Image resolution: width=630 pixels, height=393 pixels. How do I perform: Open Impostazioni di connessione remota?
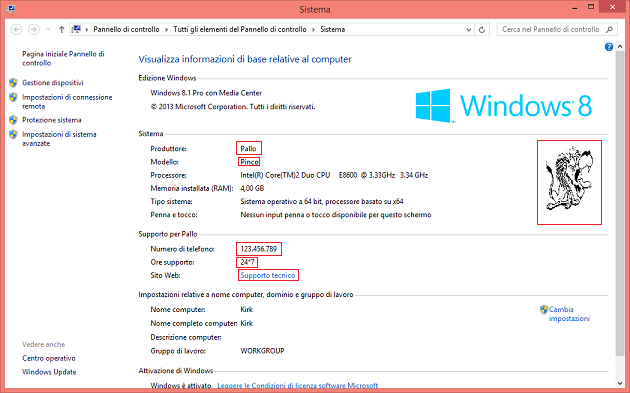pos(67,102)
